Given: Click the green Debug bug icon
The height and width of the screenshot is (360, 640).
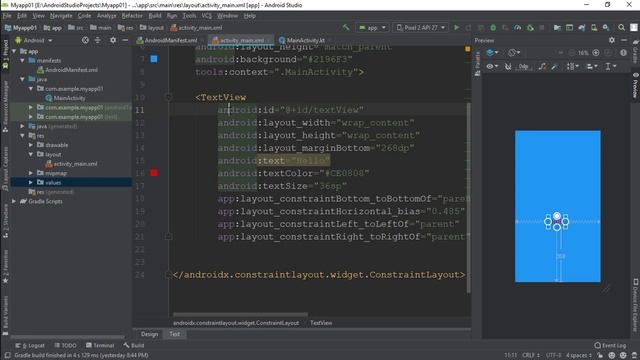Looking at the screenshot, I should (493, 28).
